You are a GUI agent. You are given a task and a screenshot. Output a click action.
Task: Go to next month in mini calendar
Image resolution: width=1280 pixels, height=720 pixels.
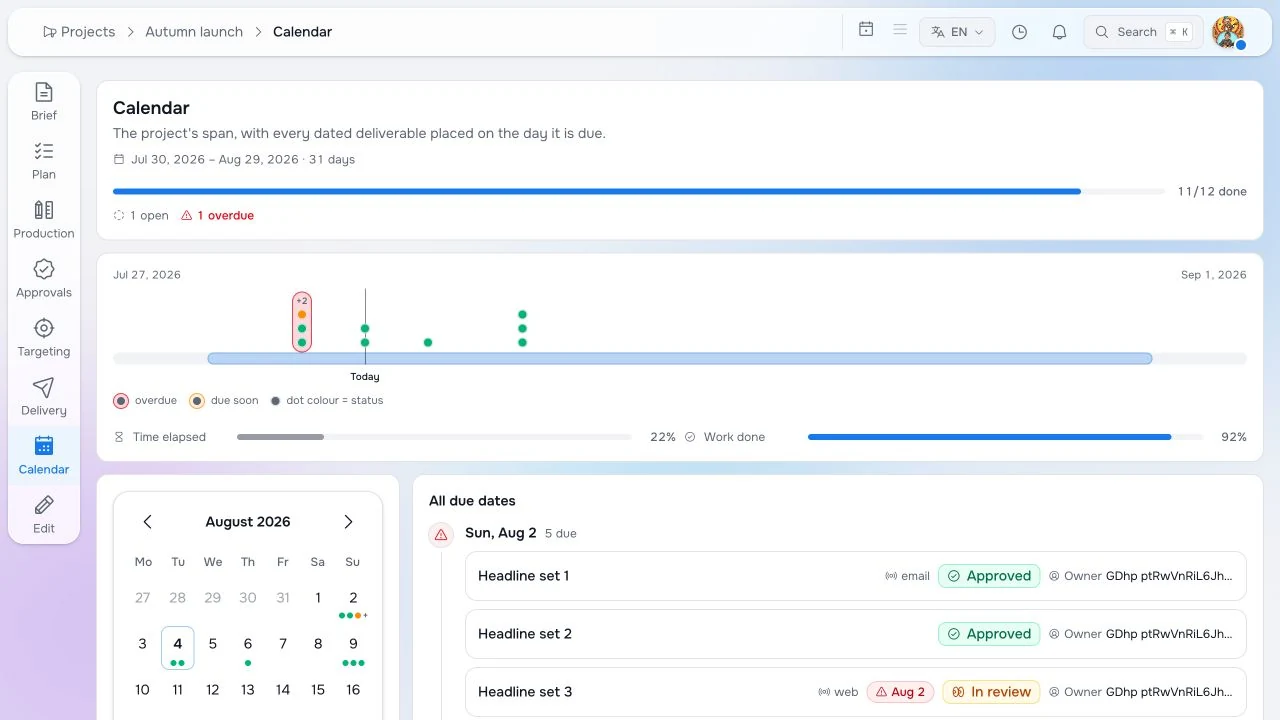348,522
